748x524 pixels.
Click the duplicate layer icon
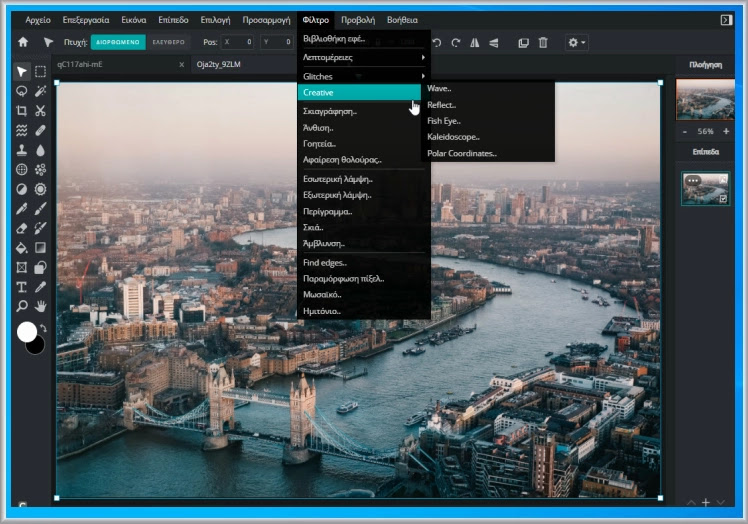click(523, 43)
